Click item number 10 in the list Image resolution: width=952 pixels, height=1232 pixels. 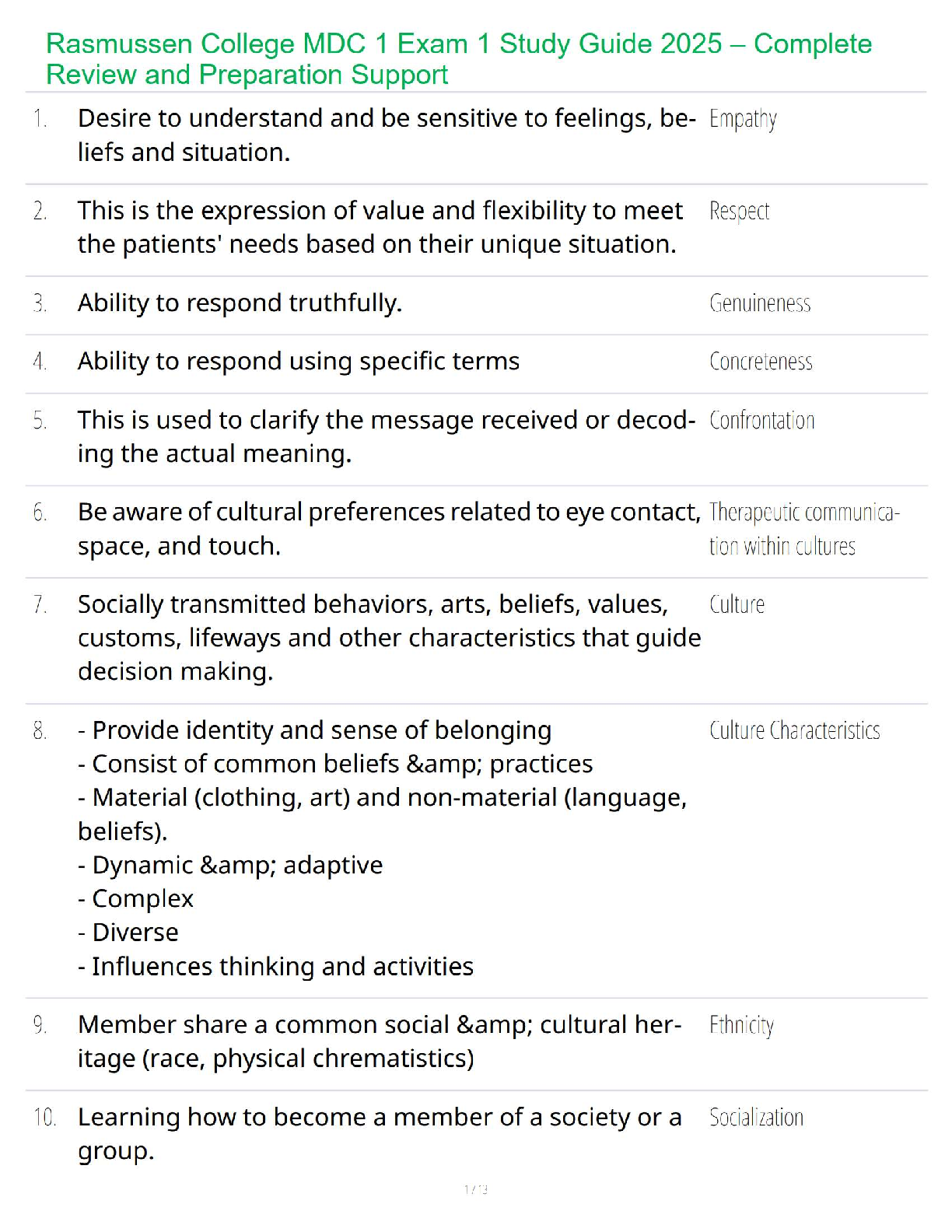pos(44,1118)
